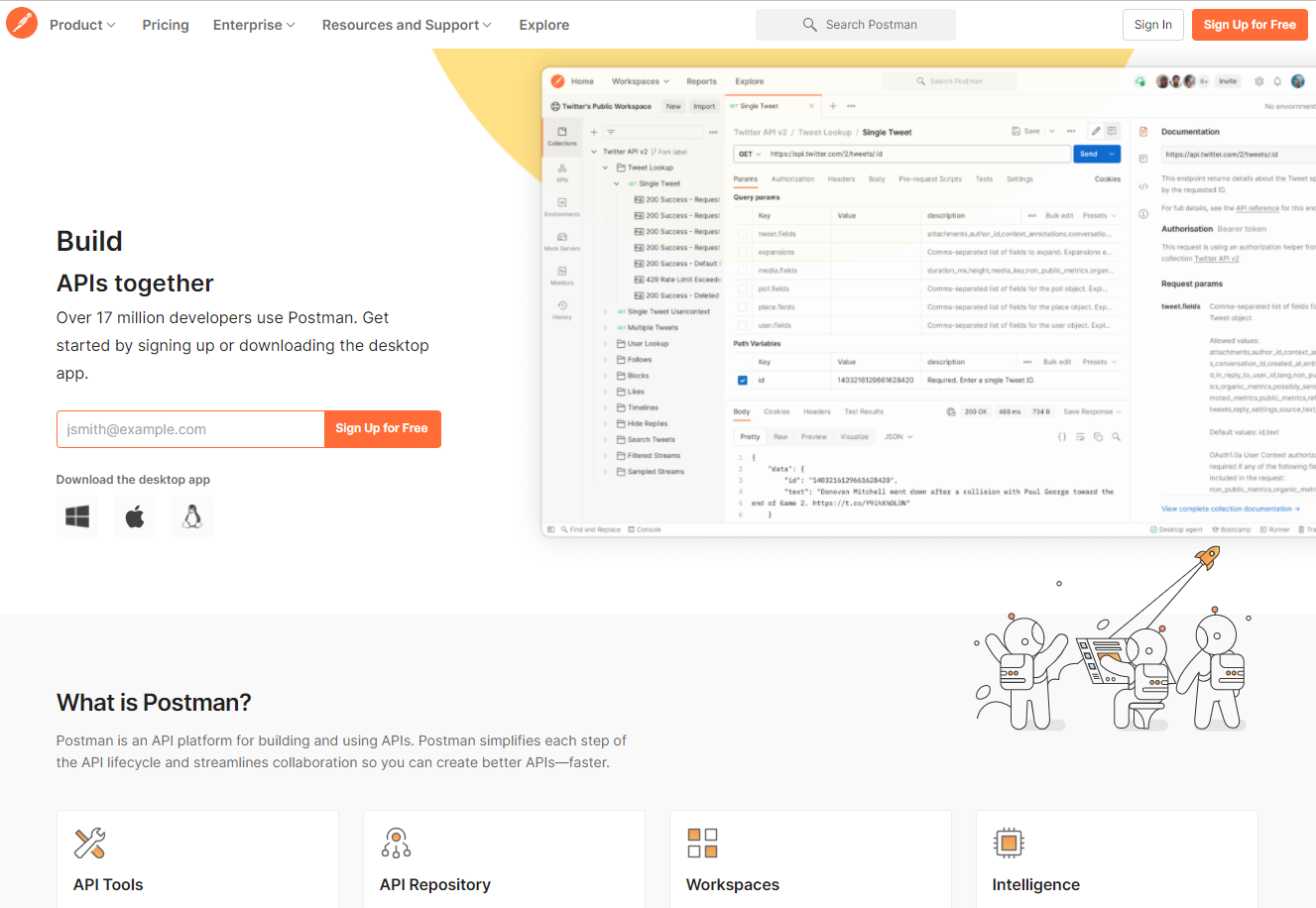Click the settings gear in app preview header

[x=1259, y=81]
